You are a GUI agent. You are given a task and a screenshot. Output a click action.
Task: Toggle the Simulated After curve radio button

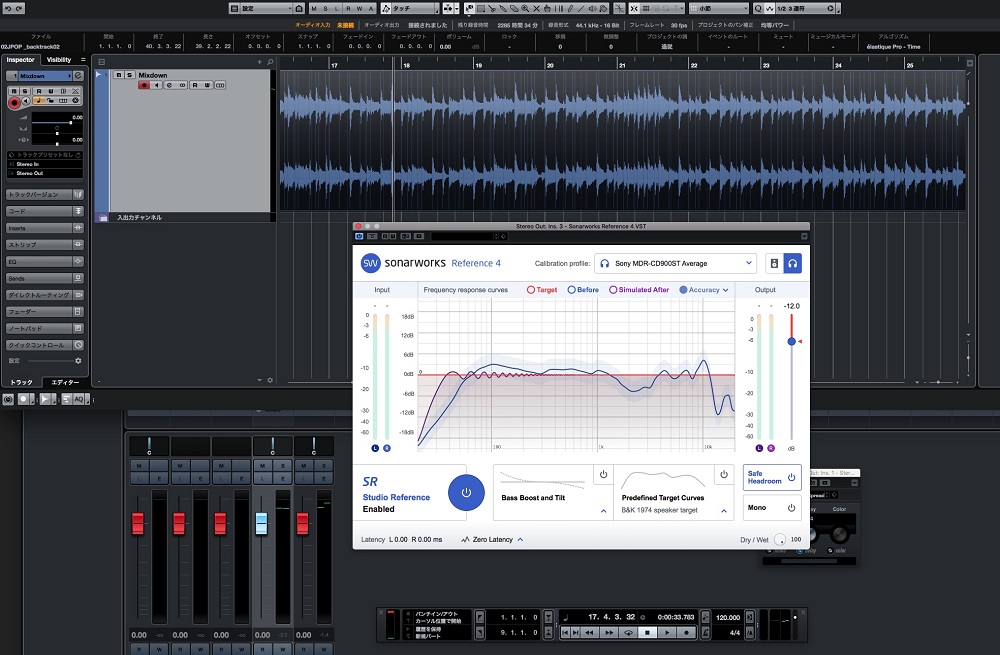click(x=613, y=290)
